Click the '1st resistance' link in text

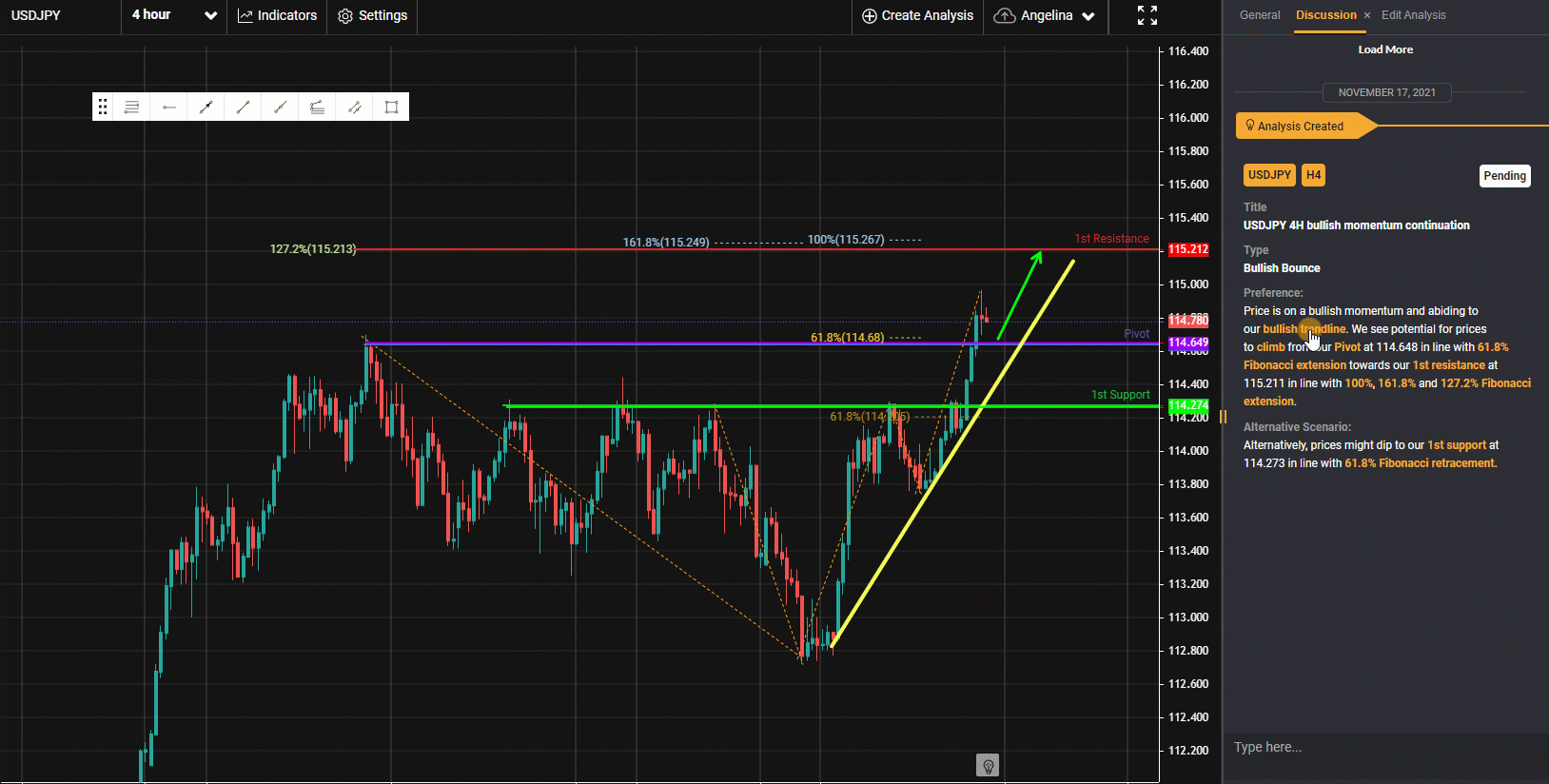coord(1448,365)
